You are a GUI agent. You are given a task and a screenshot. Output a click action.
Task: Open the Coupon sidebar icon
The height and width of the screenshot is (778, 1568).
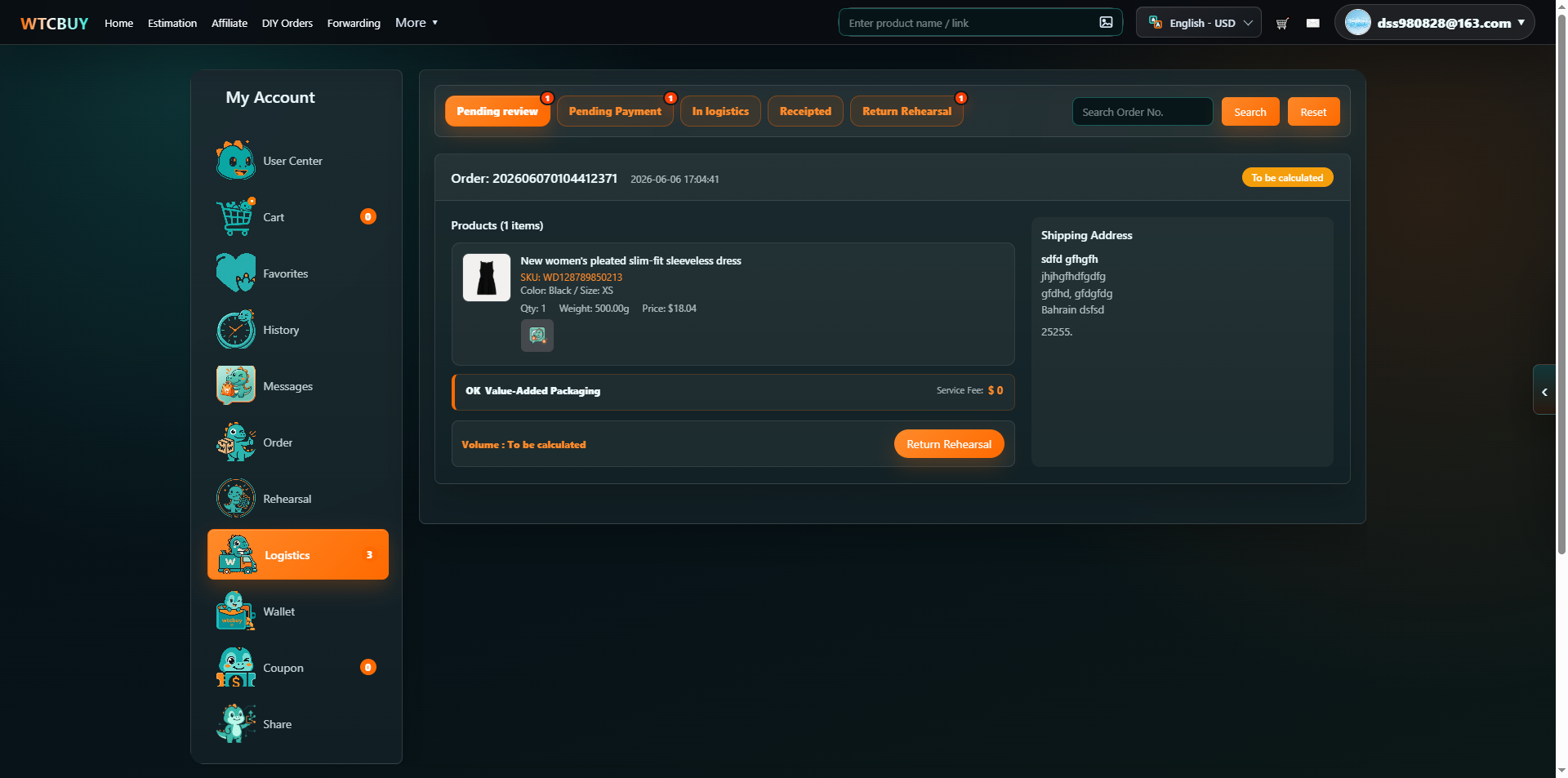tap(236, 668)
